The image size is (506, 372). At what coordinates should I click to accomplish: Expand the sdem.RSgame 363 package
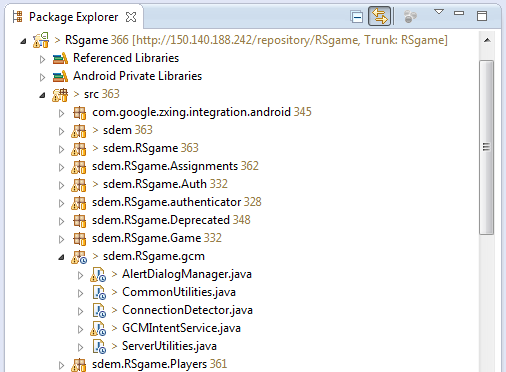(x=61, y=149)
